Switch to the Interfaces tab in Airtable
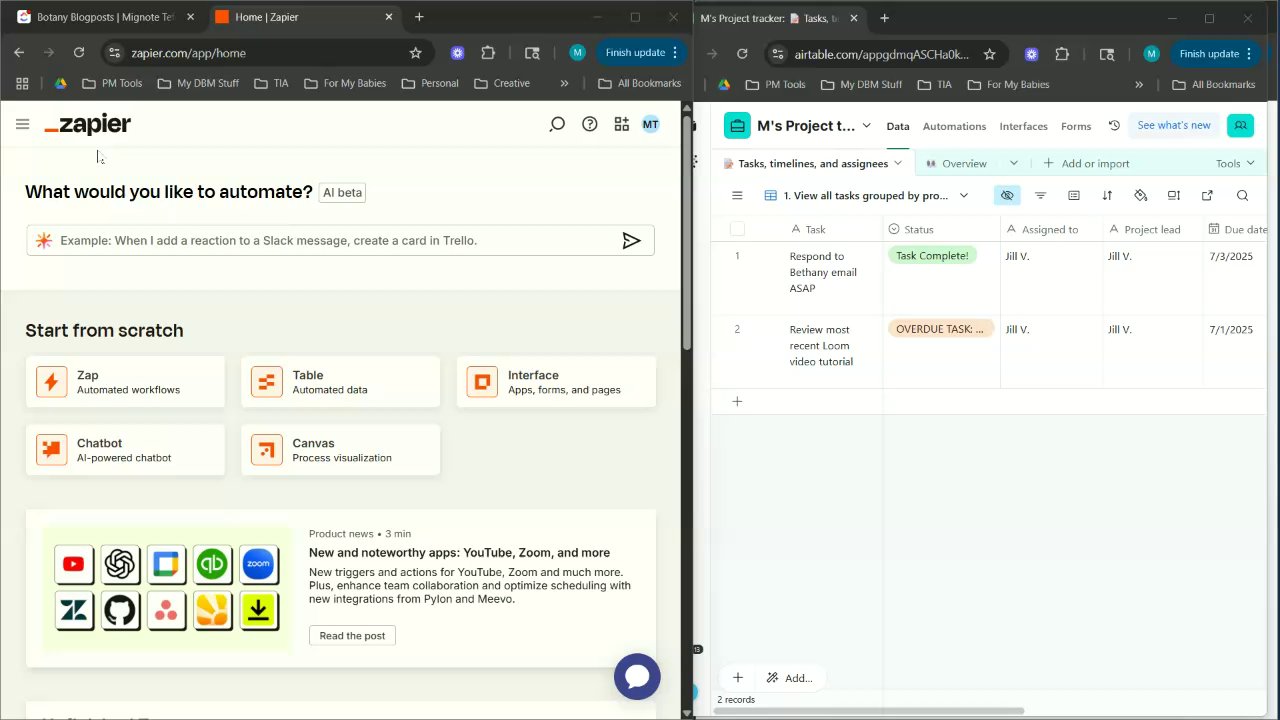 pos(1023,126)
